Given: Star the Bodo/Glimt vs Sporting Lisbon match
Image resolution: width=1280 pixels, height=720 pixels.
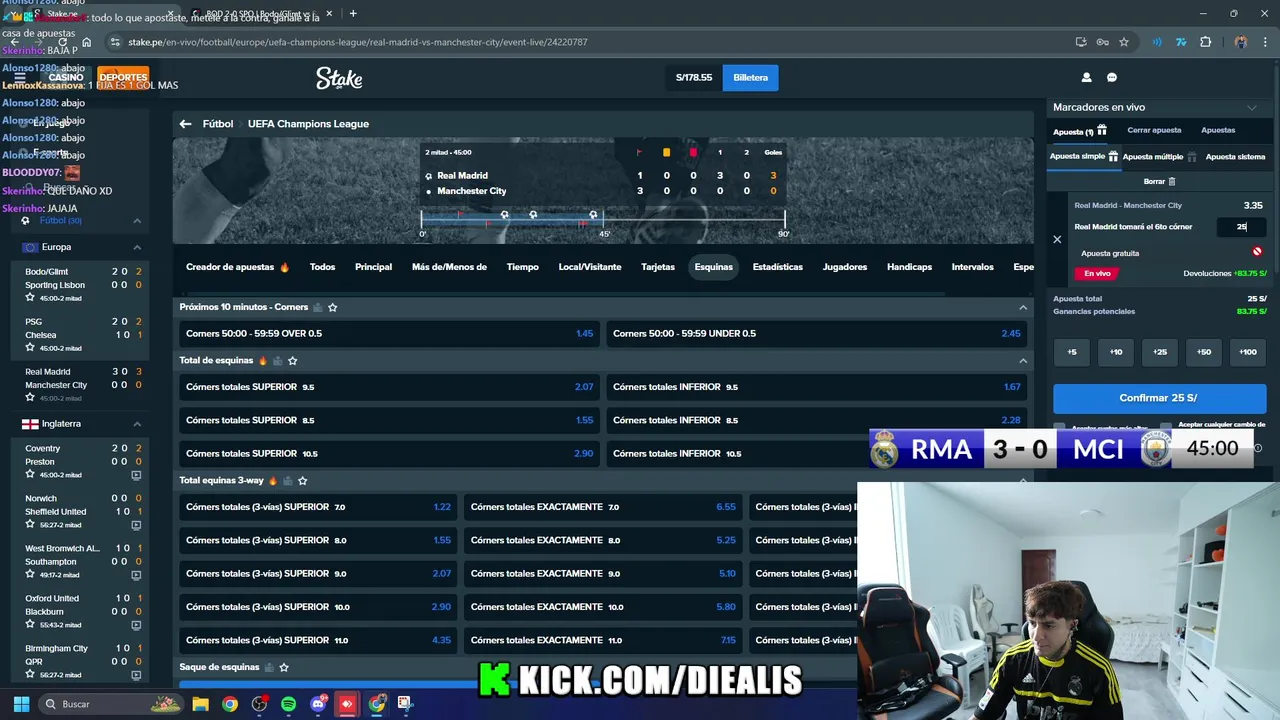Looking at the screenshot, I should pos(31,298).
